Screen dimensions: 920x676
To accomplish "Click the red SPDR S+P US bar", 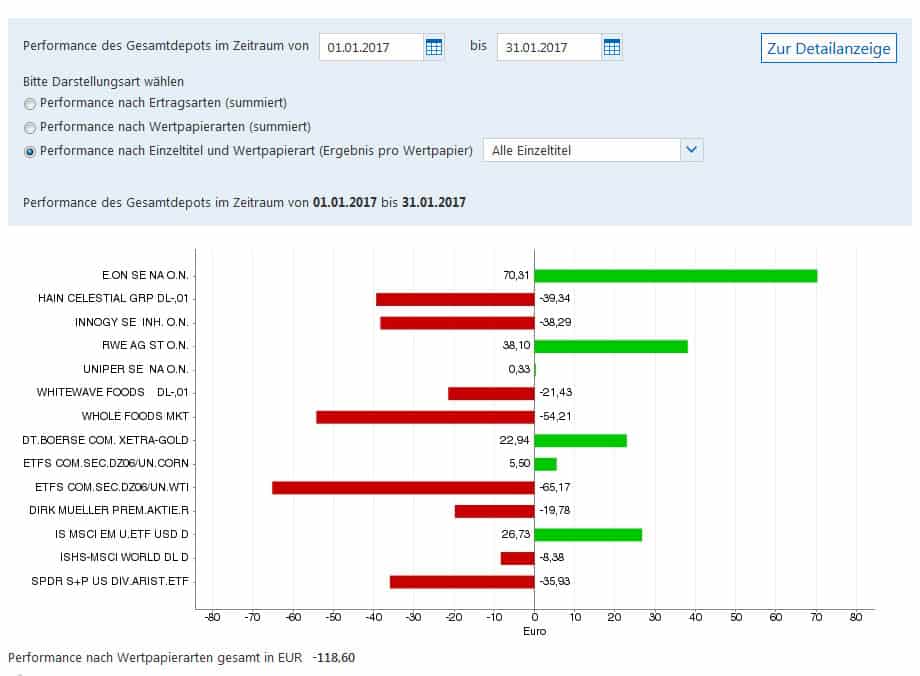I will tap(462, 582).
